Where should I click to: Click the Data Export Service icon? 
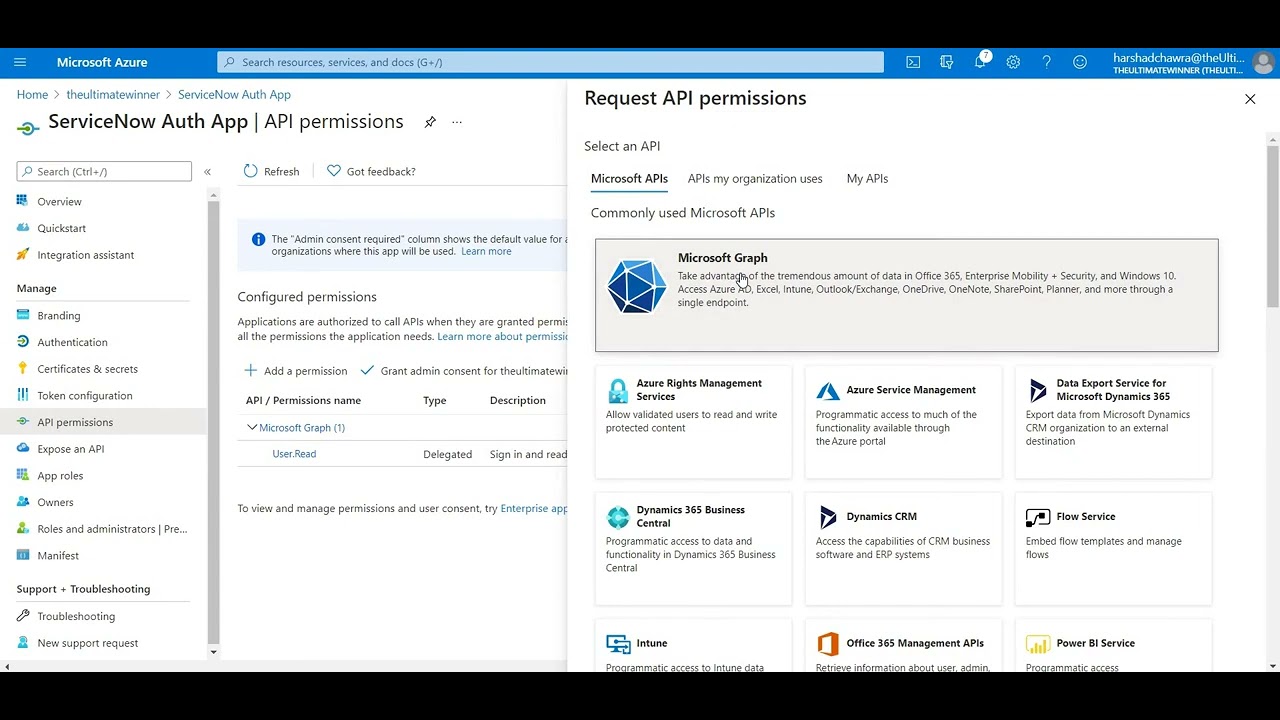[x=1038, y=390]
